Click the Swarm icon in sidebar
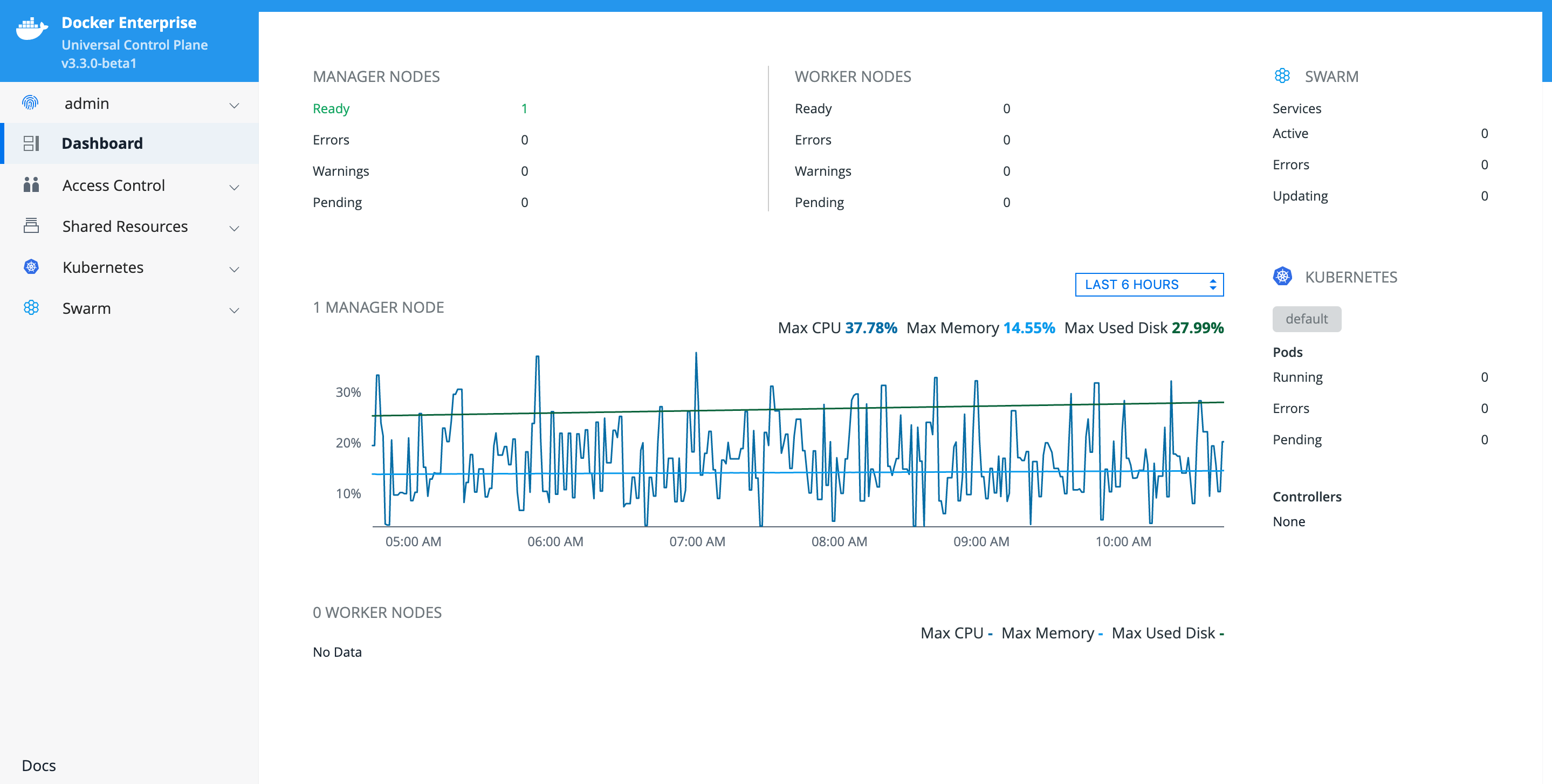The height and width of the screenshot is (784, 1552). pos(31,308)
